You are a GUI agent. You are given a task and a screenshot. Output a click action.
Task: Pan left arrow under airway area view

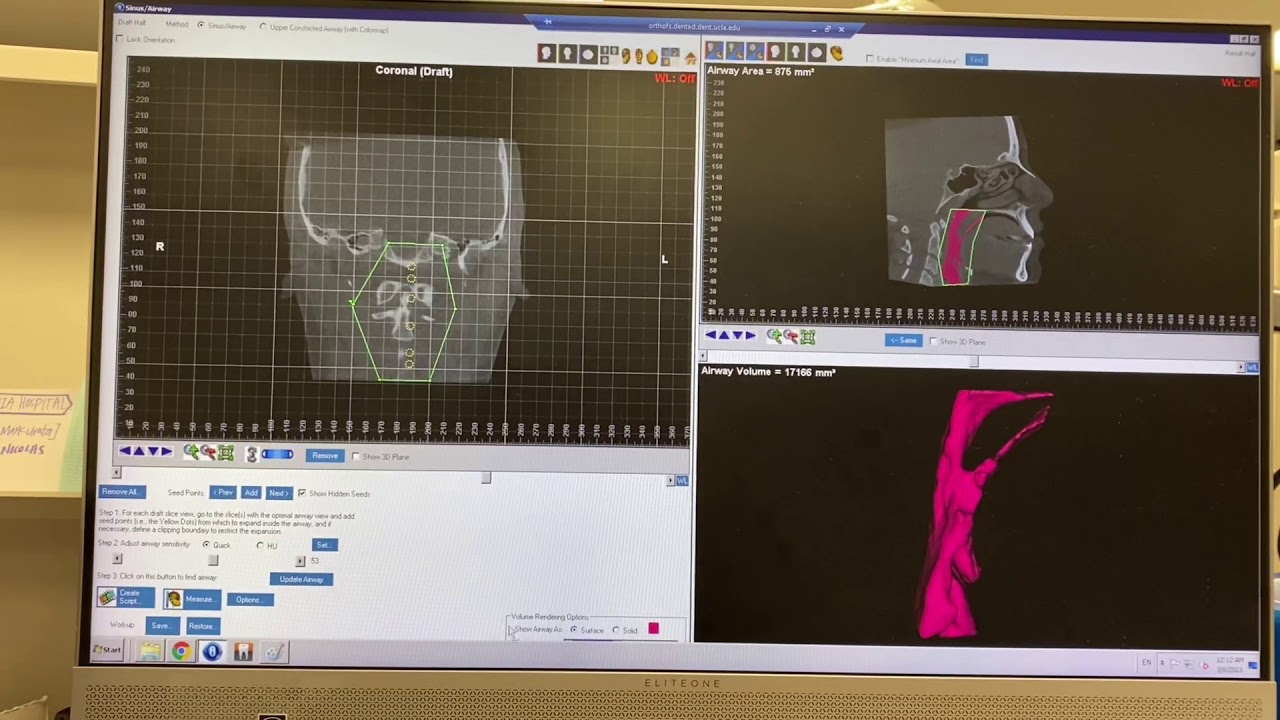(710, 335)
